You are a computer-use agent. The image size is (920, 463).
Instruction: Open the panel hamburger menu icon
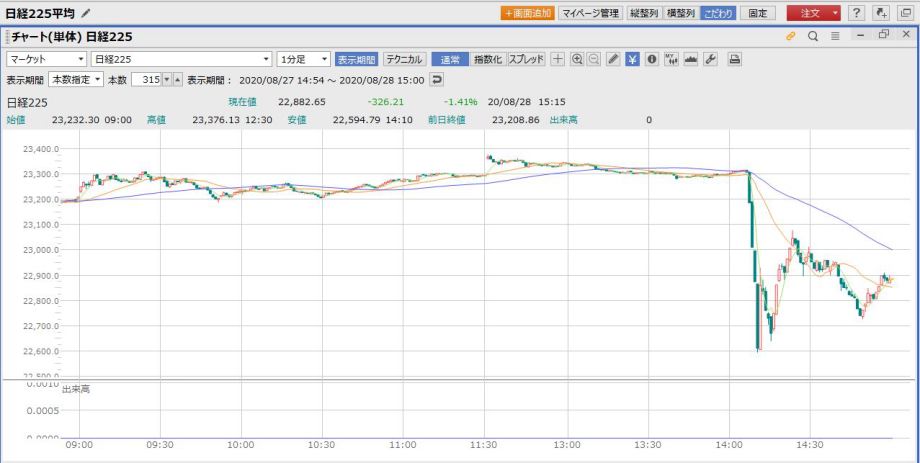(x=835, y=36)
